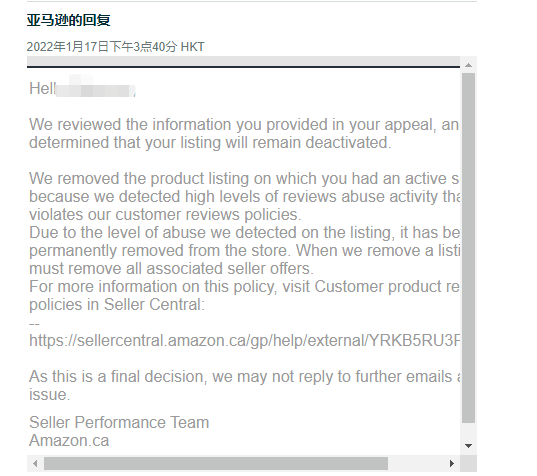
Task: Click the Seller Performance Team signature
Action: pyautogui.click(x=119, y=422)
